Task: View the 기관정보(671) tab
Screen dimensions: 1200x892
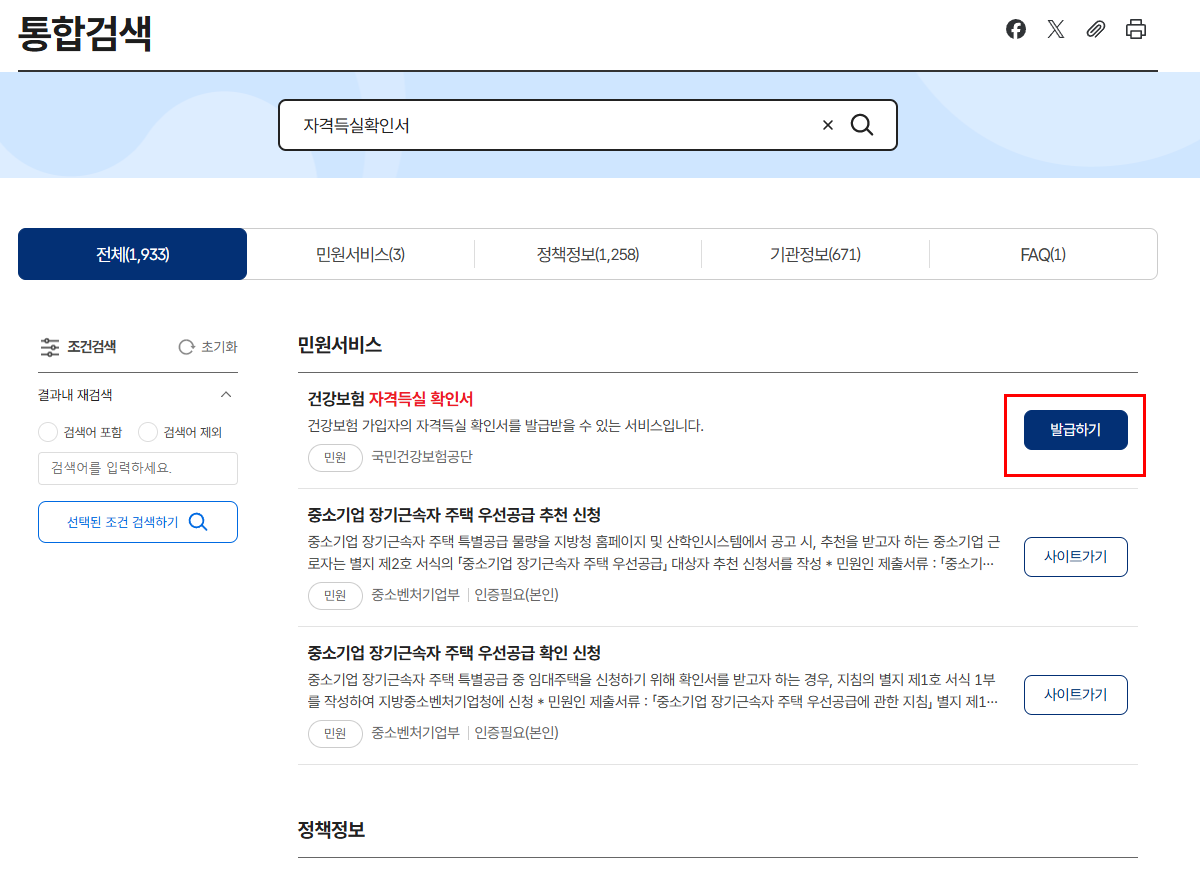Action: tap(815, 253)
